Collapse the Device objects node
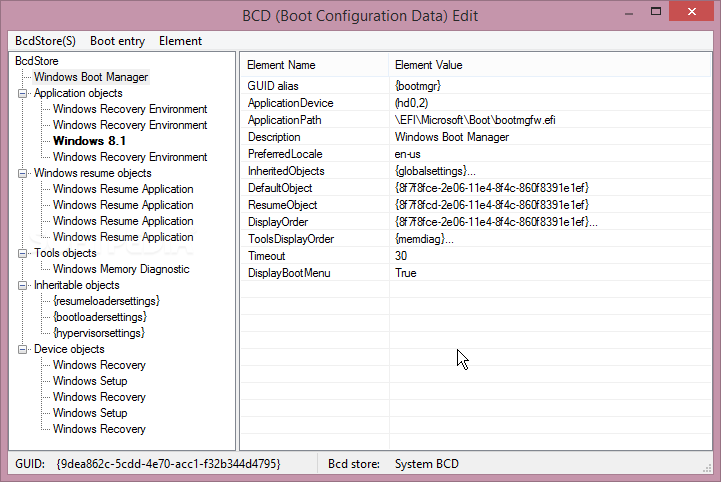This screenshot has width=721, height=482. (22, 349)
